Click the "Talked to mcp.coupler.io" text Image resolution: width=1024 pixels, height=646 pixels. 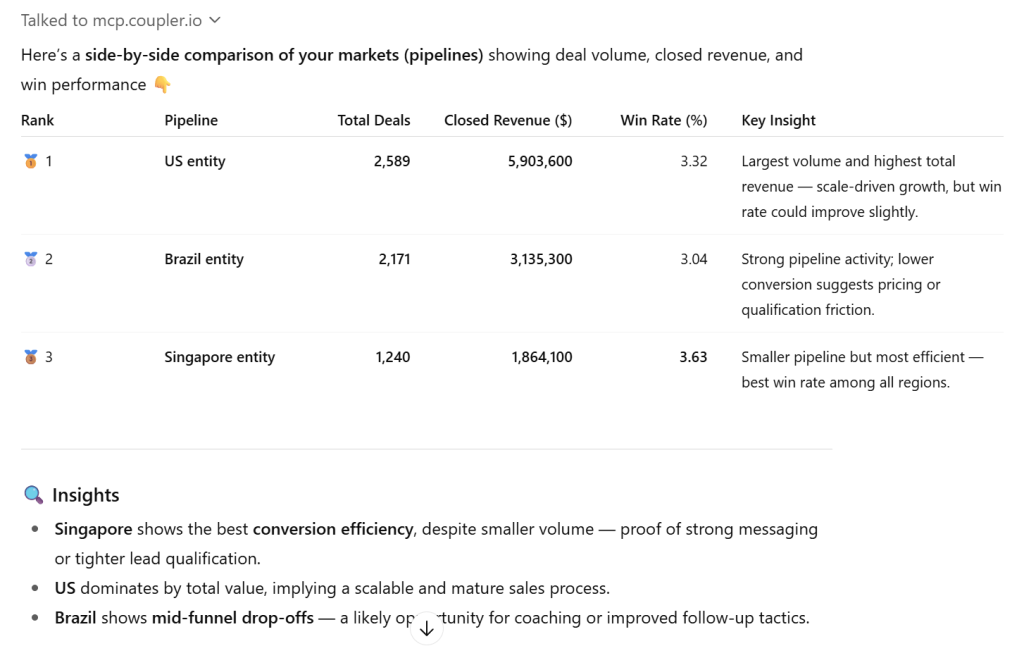[112, 20]
